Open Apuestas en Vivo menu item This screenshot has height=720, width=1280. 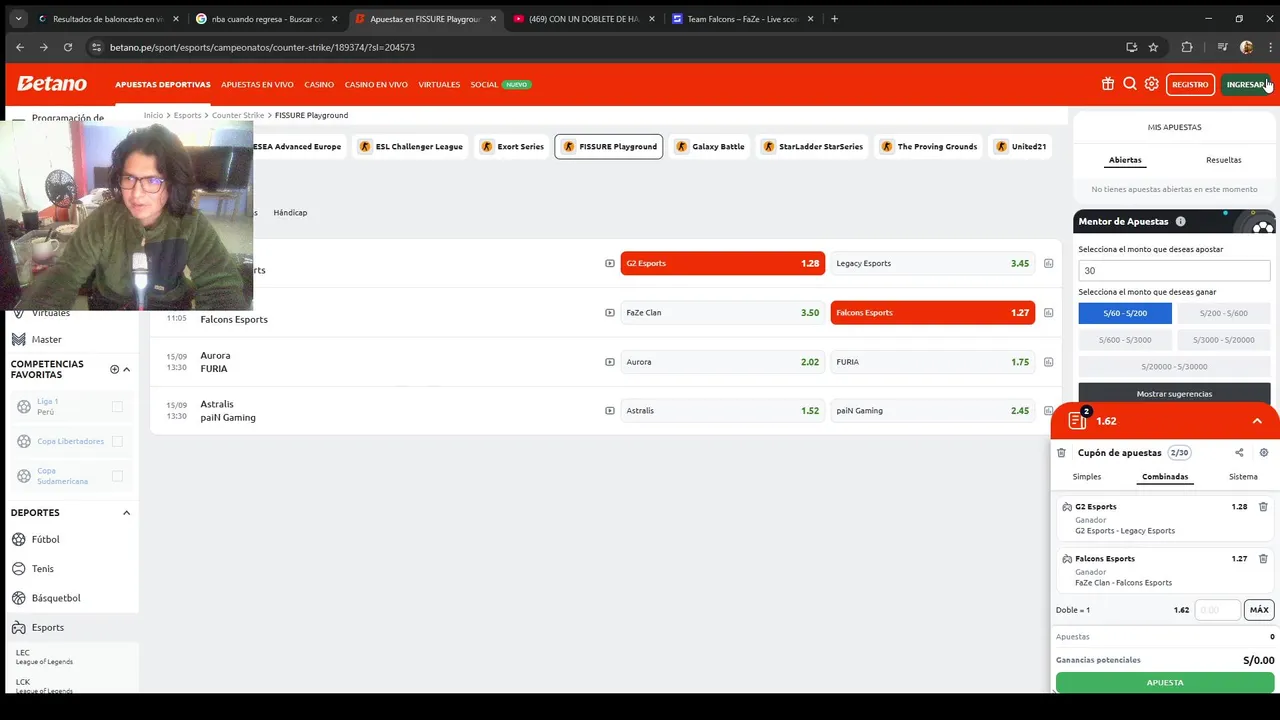(x=257, y=85)
